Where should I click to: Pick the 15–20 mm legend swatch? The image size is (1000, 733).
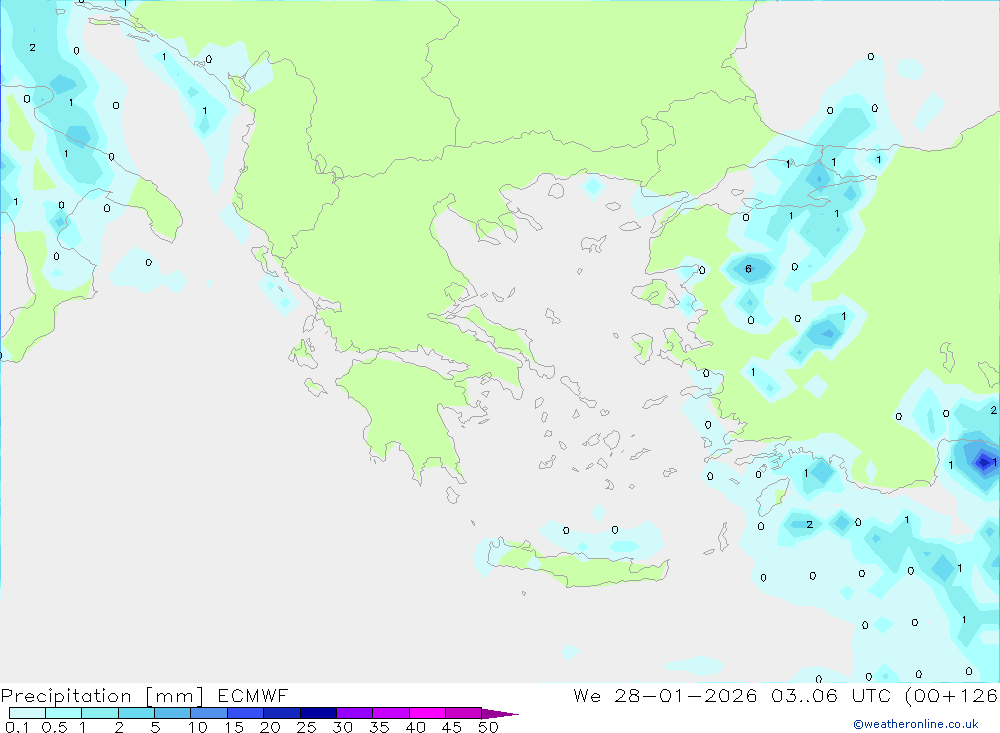click(245, 713)
